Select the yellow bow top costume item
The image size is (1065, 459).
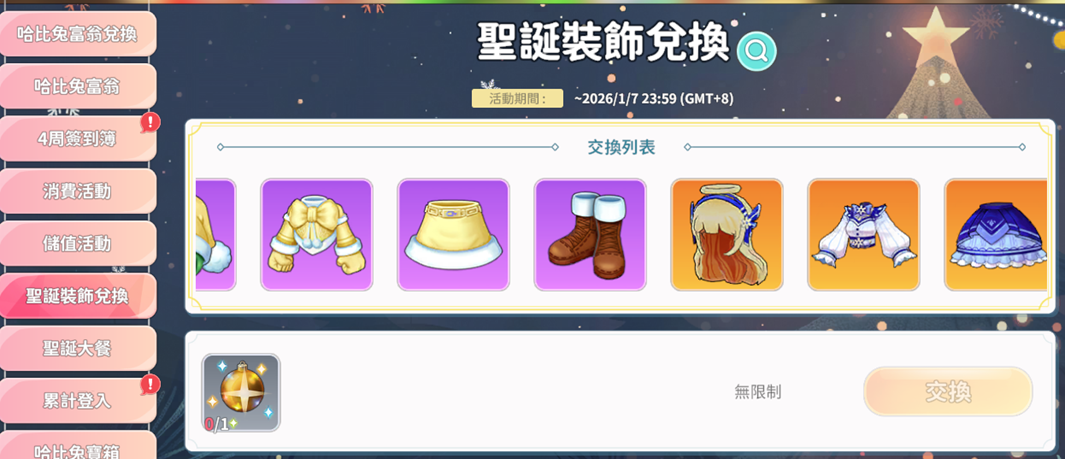click(x=317, y=235)
